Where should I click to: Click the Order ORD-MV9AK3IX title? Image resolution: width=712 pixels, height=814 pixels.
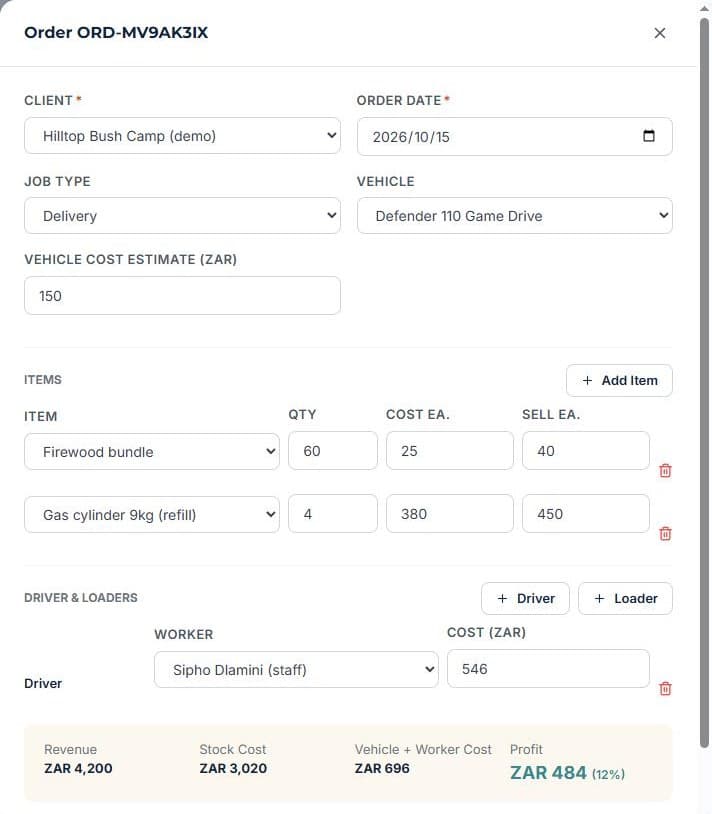point(116,32)
